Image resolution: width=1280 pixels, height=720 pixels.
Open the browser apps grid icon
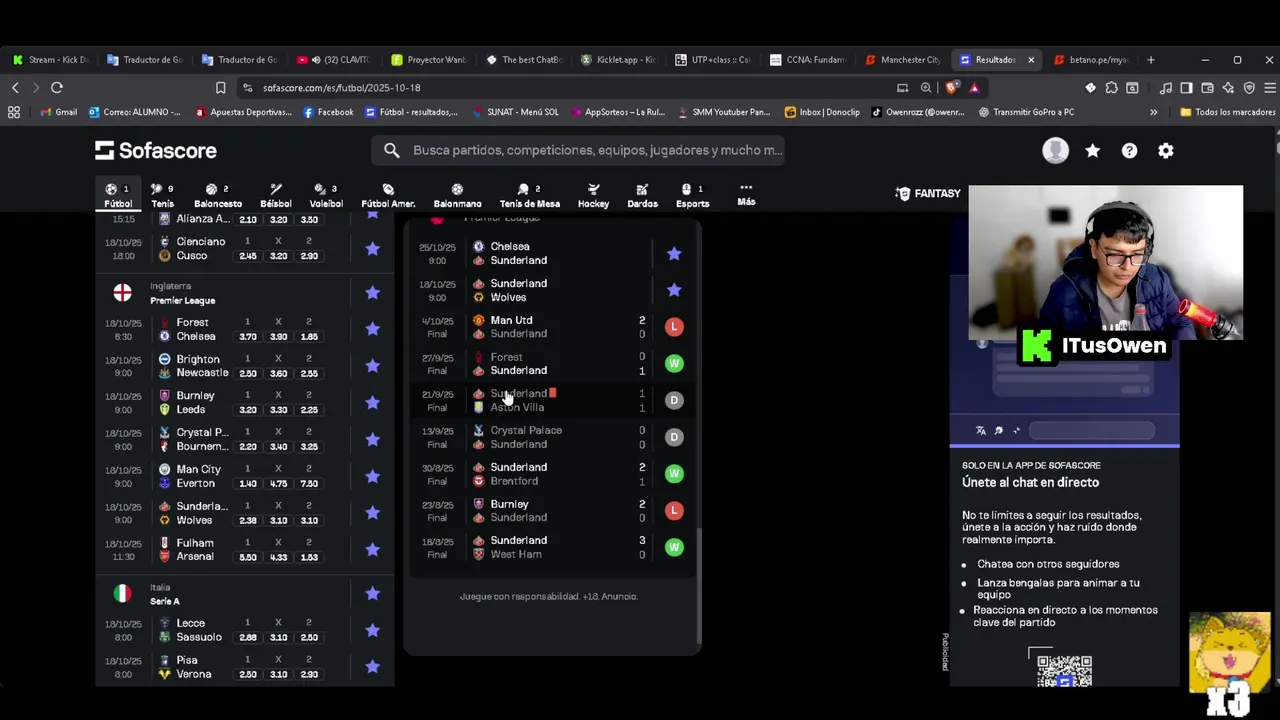click(x=14, y=112)
